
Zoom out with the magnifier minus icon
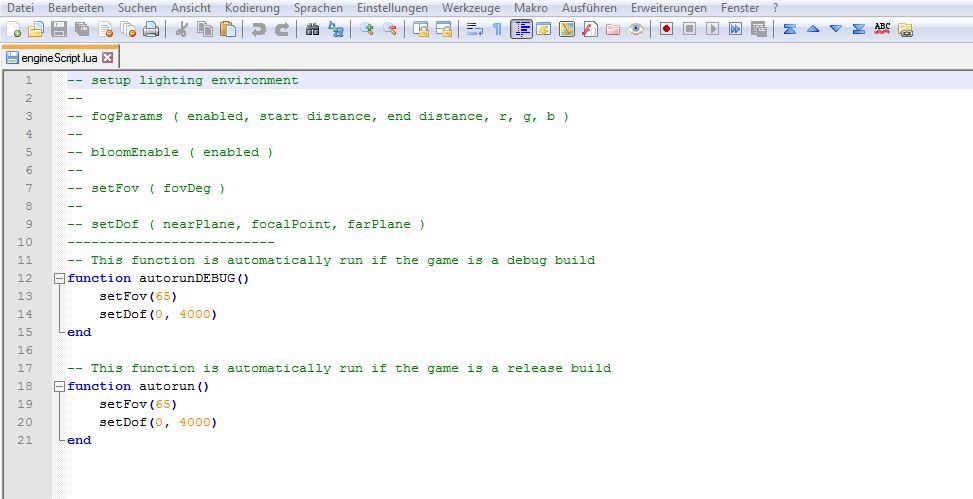point(389,29)
